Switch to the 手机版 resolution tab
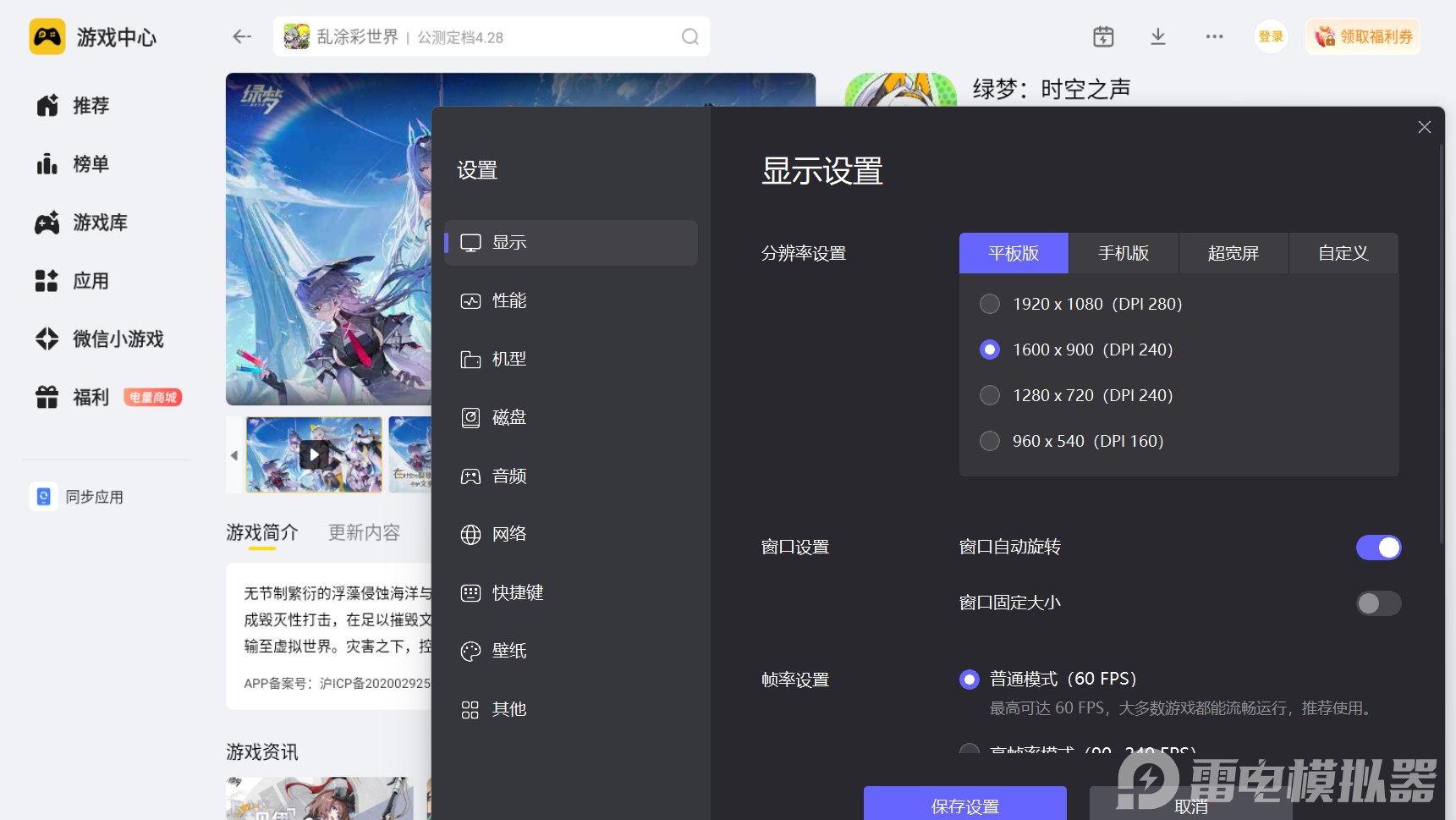The image size is (1456, 820). point(1124,253)
